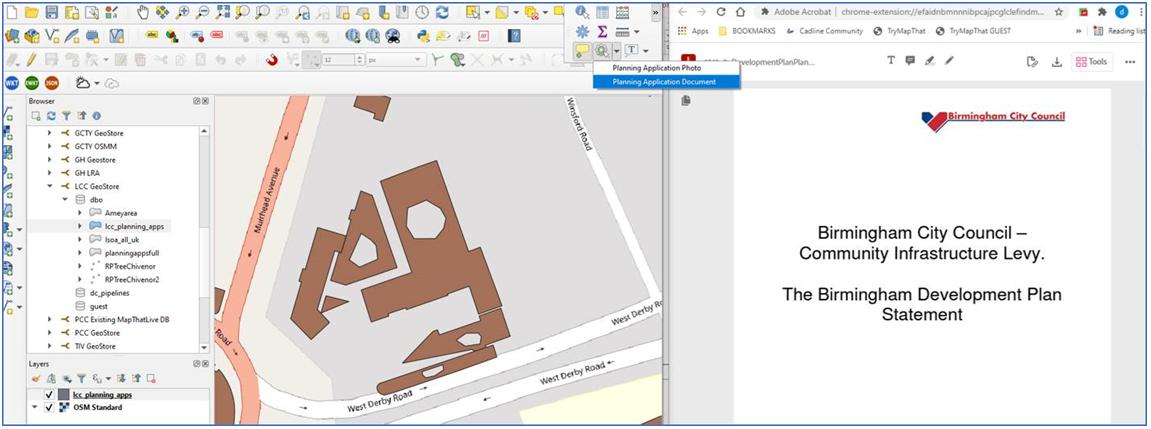Open the attribute table icon
Image resolution: width=1151 pixels, height=429 pixels.
pyautogui.click(x=603, y=12)
